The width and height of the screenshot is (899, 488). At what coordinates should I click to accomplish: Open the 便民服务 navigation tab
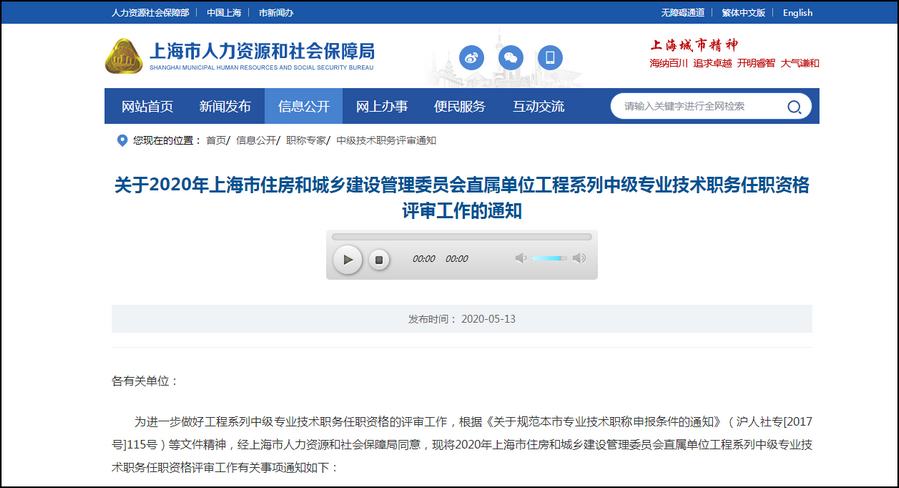click(x=459, y=106)
